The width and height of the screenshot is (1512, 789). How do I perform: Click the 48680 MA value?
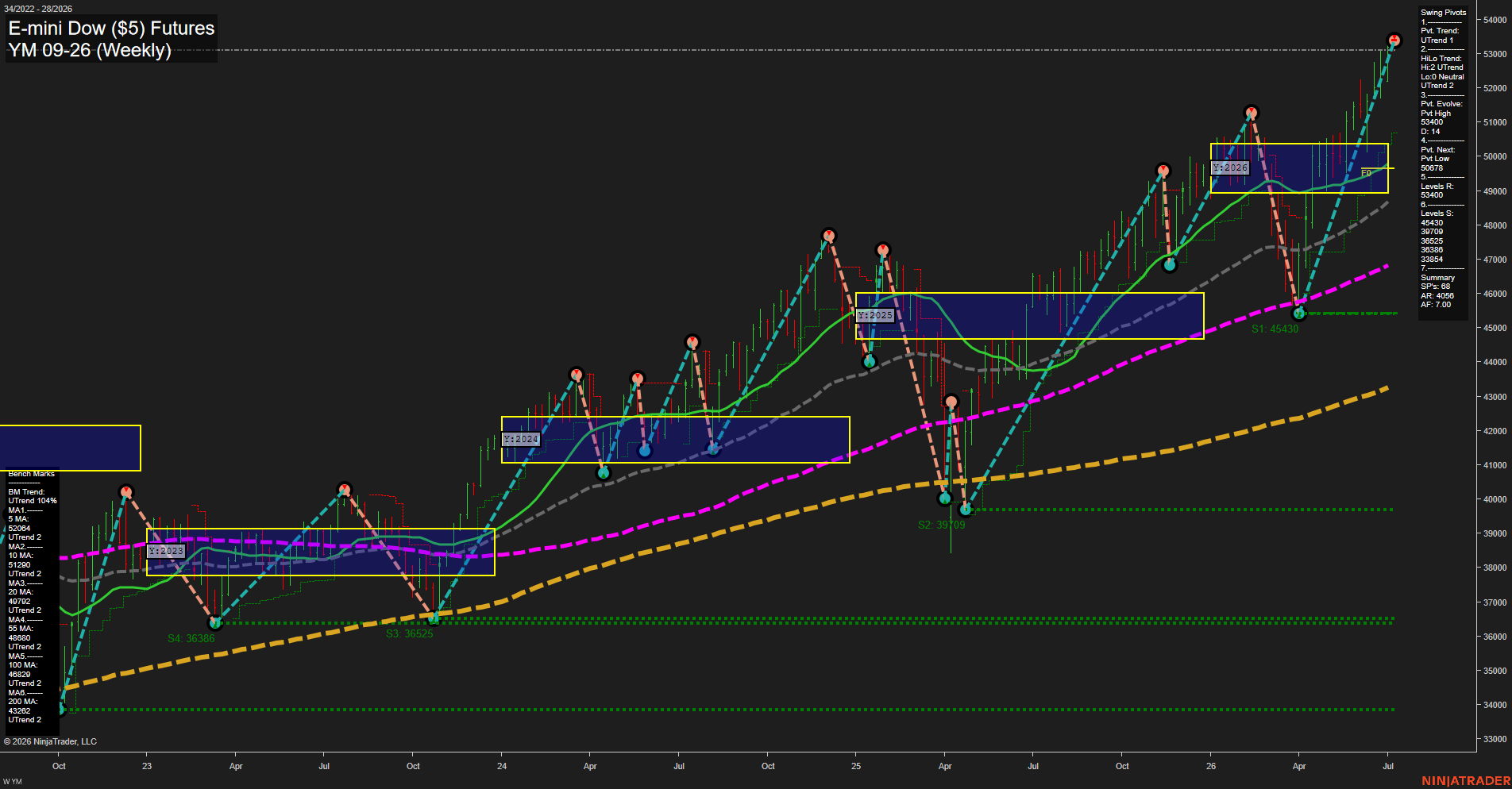tap(19, 638)
